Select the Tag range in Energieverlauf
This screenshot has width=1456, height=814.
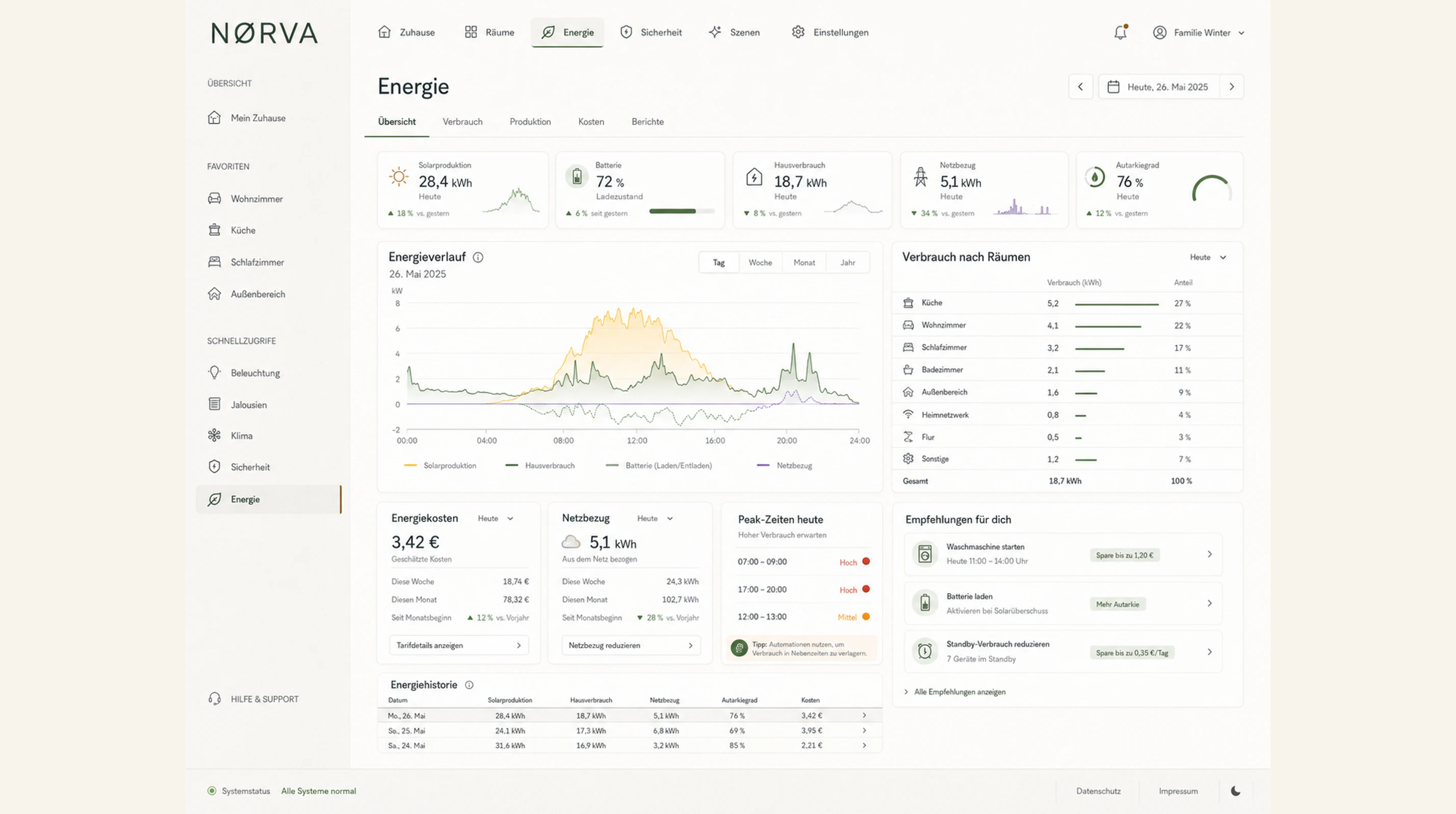[x=718, y=262]
